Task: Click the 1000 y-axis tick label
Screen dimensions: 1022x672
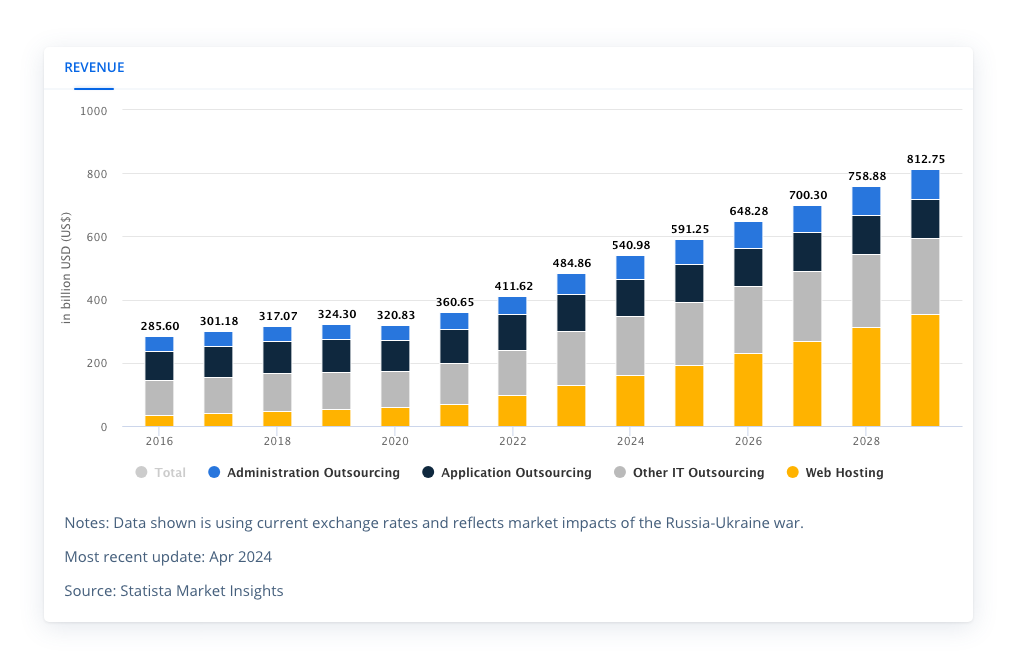Action: tap(93, 111)
